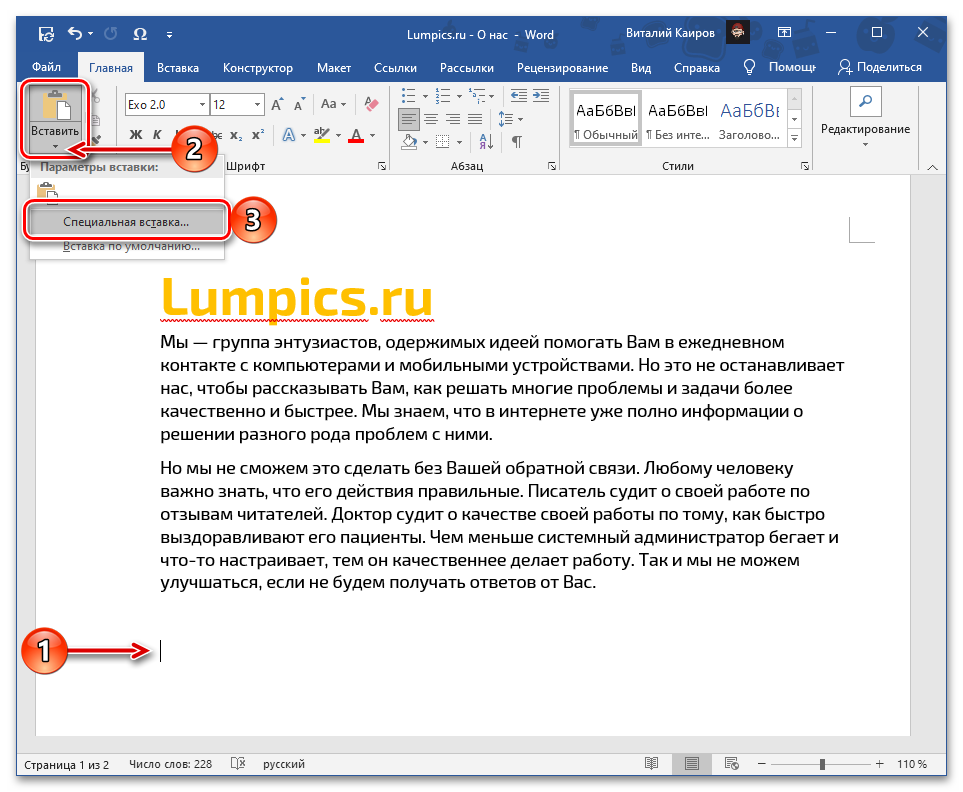Toggle paragraph marks display
The image size is (963, 792).
pos(517,142)
